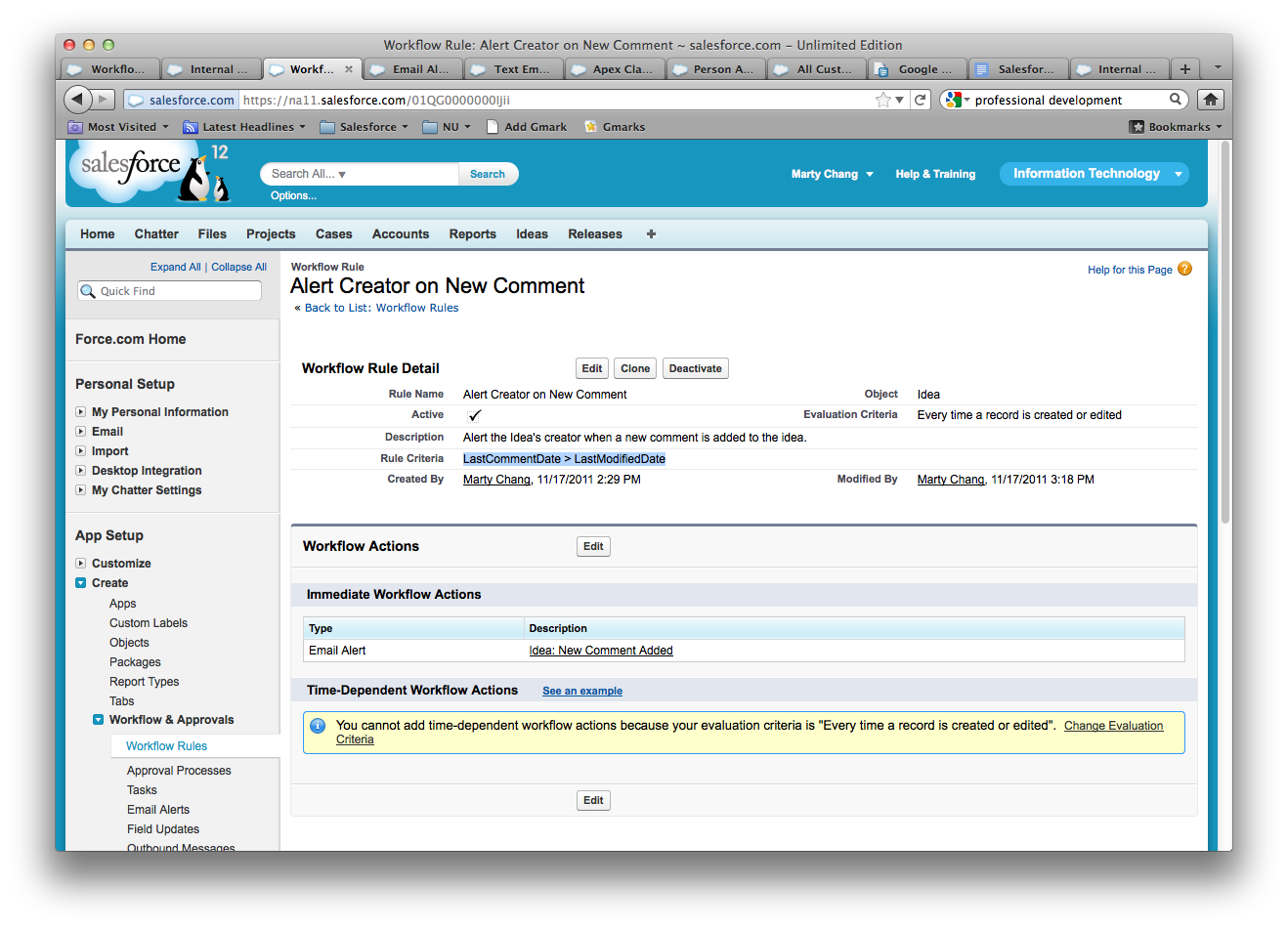Expand the Email setup section
Screen dimensions: 1288x928
tap(80, 432)
